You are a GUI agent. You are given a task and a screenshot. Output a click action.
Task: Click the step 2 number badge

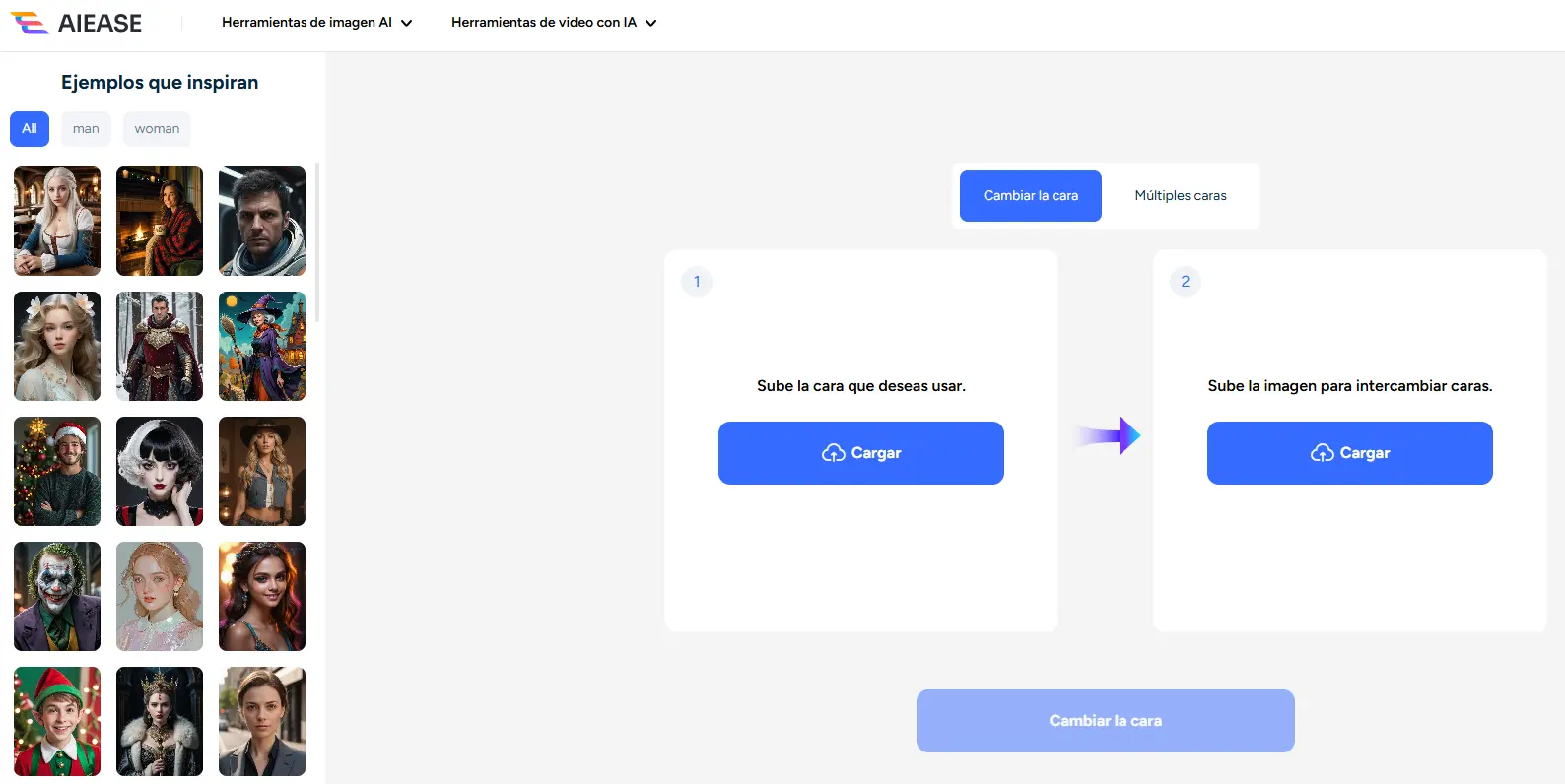tap(1185, 282)
